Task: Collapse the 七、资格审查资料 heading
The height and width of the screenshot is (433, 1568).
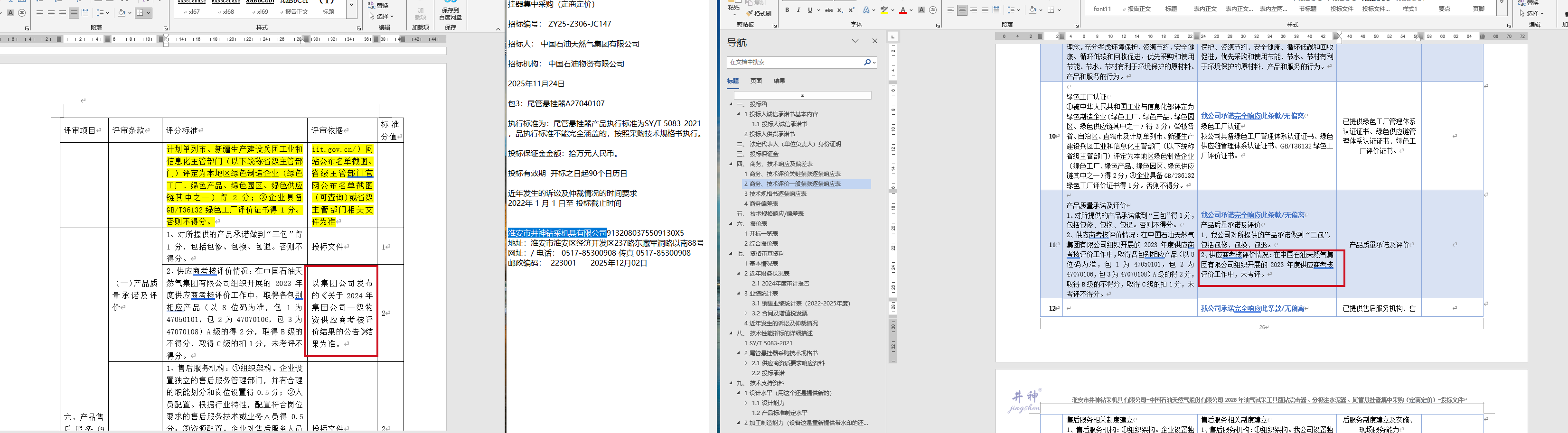Action: pyautogui.click(x=731, y=254)
